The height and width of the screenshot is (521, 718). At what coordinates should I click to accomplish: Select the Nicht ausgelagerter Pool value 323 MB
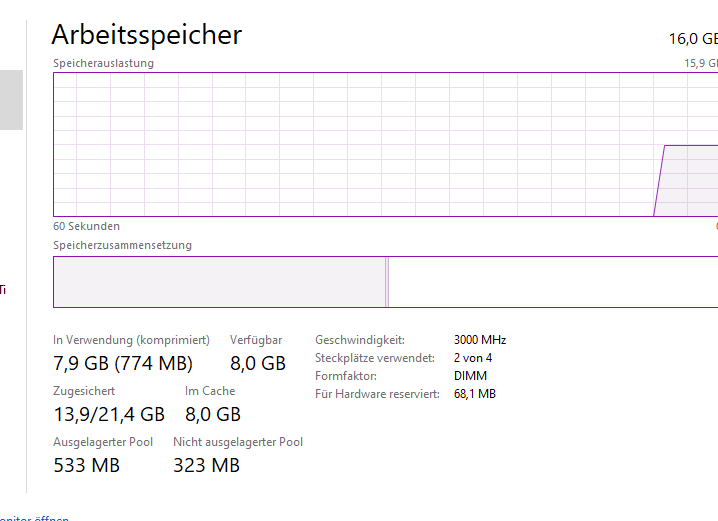pyautogui.click(x=206, y=465)
